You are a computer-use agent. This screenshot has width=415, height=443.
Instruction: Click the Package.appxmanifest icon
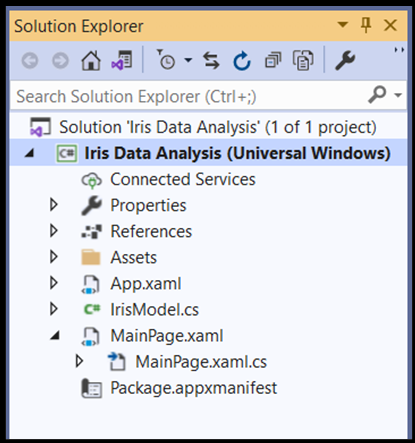(x=92, y=388)
